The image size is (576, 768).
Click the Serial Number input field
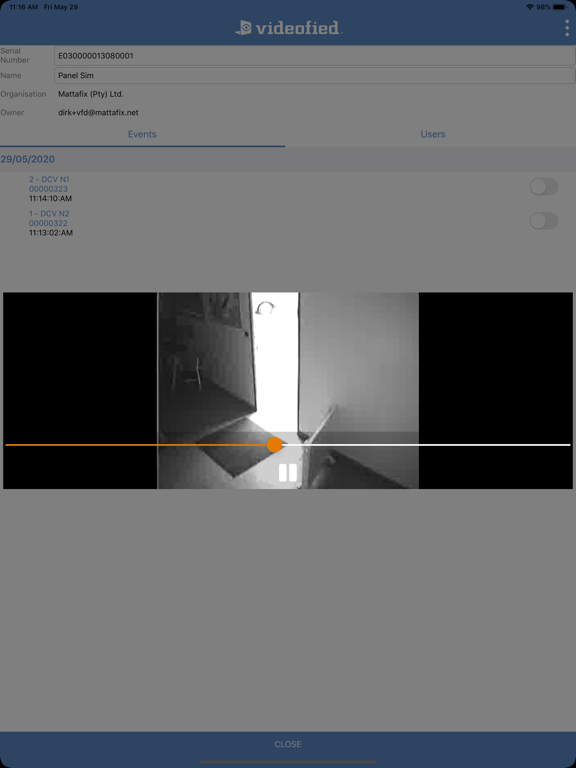click(314, 56)
